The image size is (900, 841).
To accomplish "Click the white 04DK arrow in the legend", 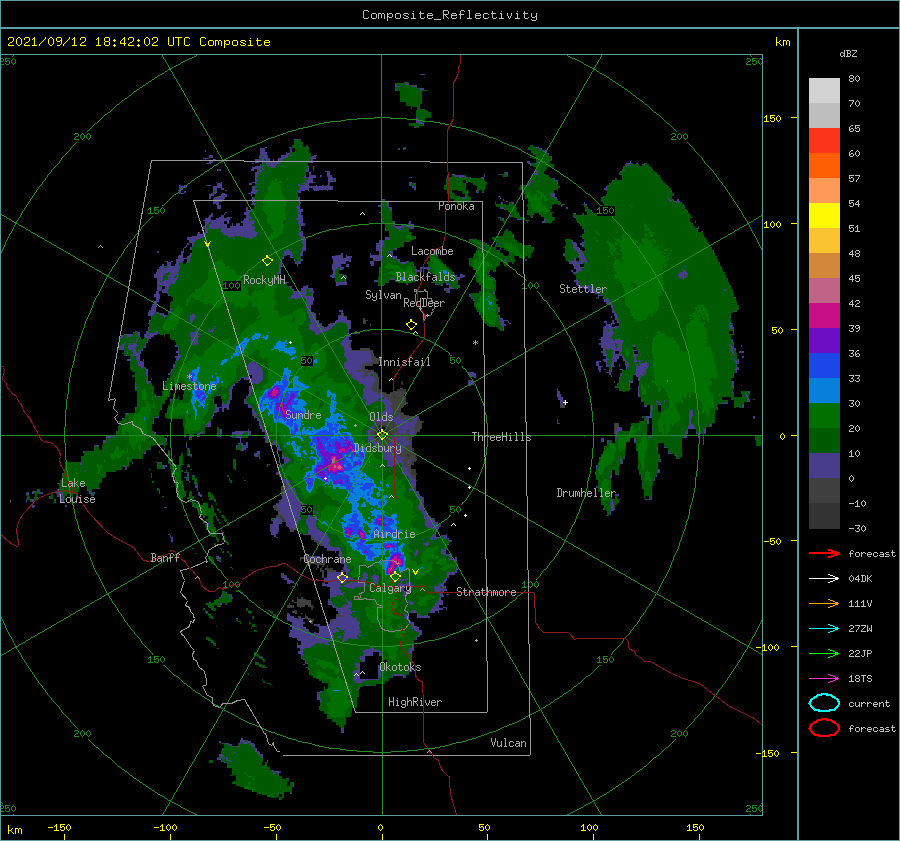I will 824,578.
